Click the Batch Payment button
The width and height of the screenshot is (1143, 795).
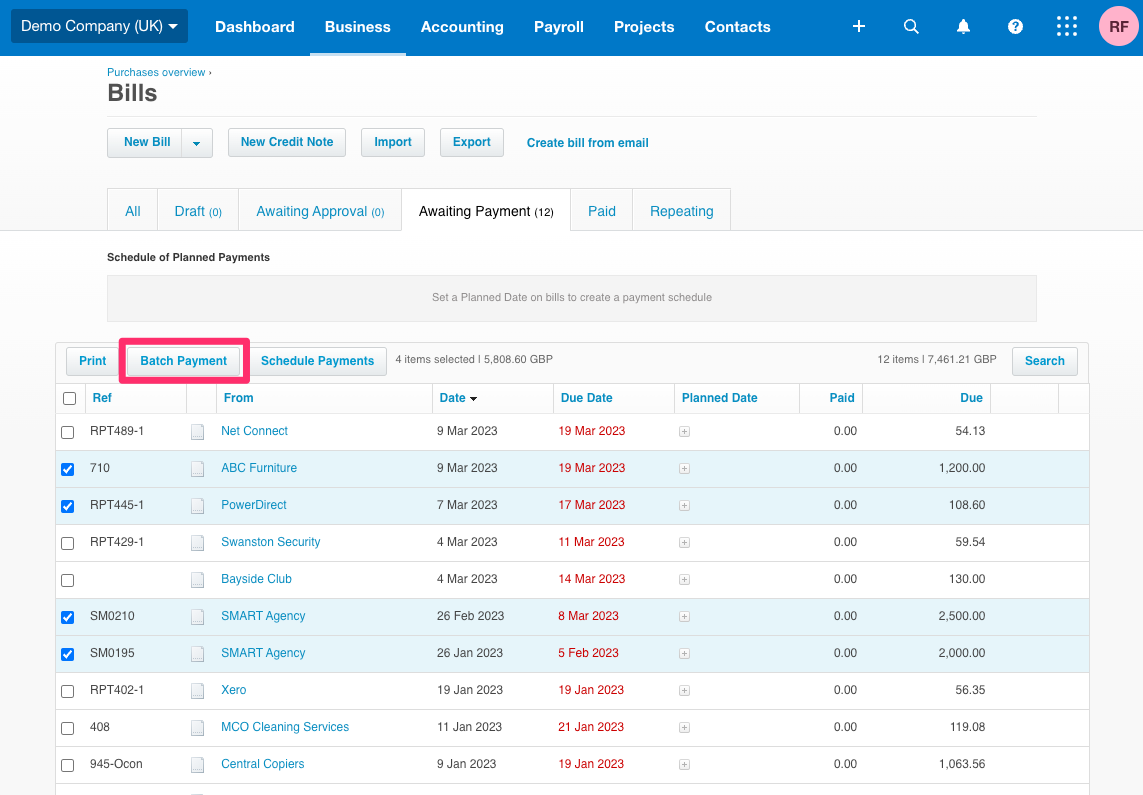pyautogui.click(x=183, y=360)
